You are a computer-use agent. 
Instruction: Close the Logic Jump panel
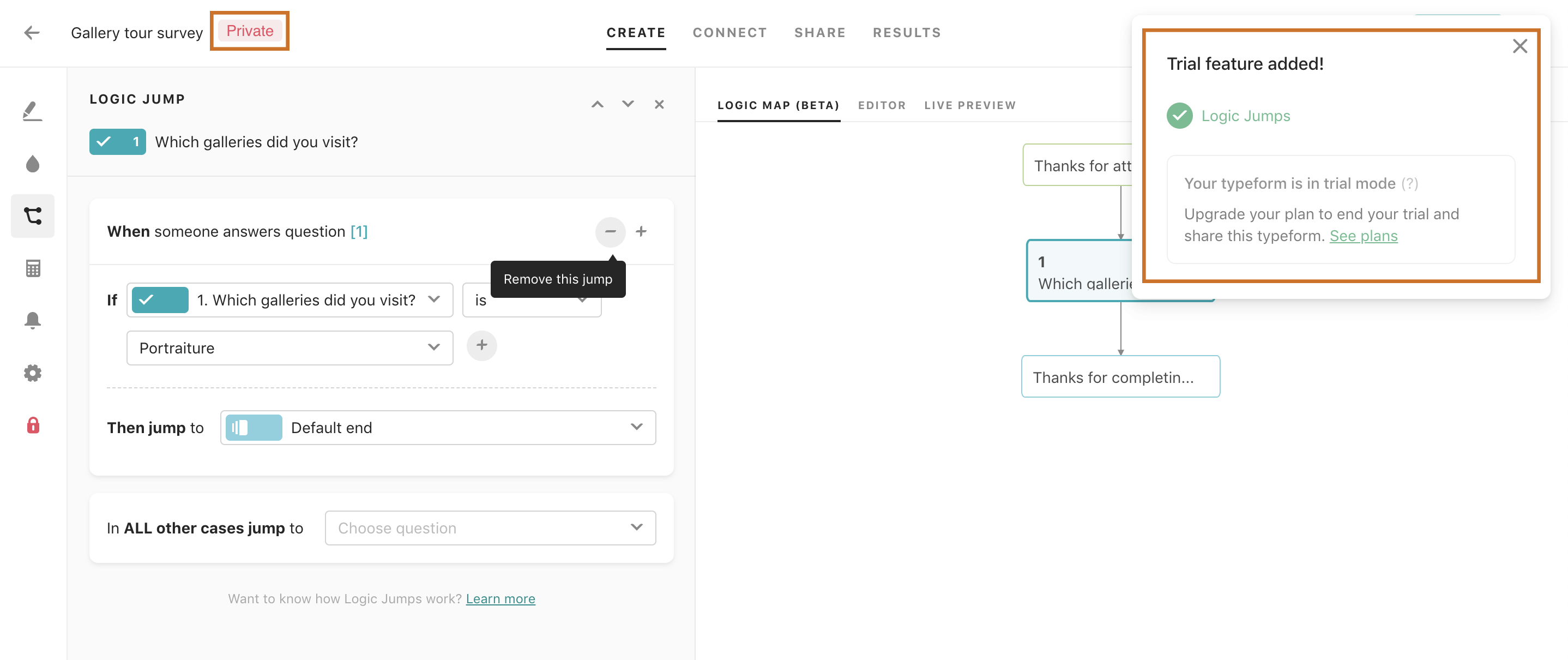pos(659,105)
